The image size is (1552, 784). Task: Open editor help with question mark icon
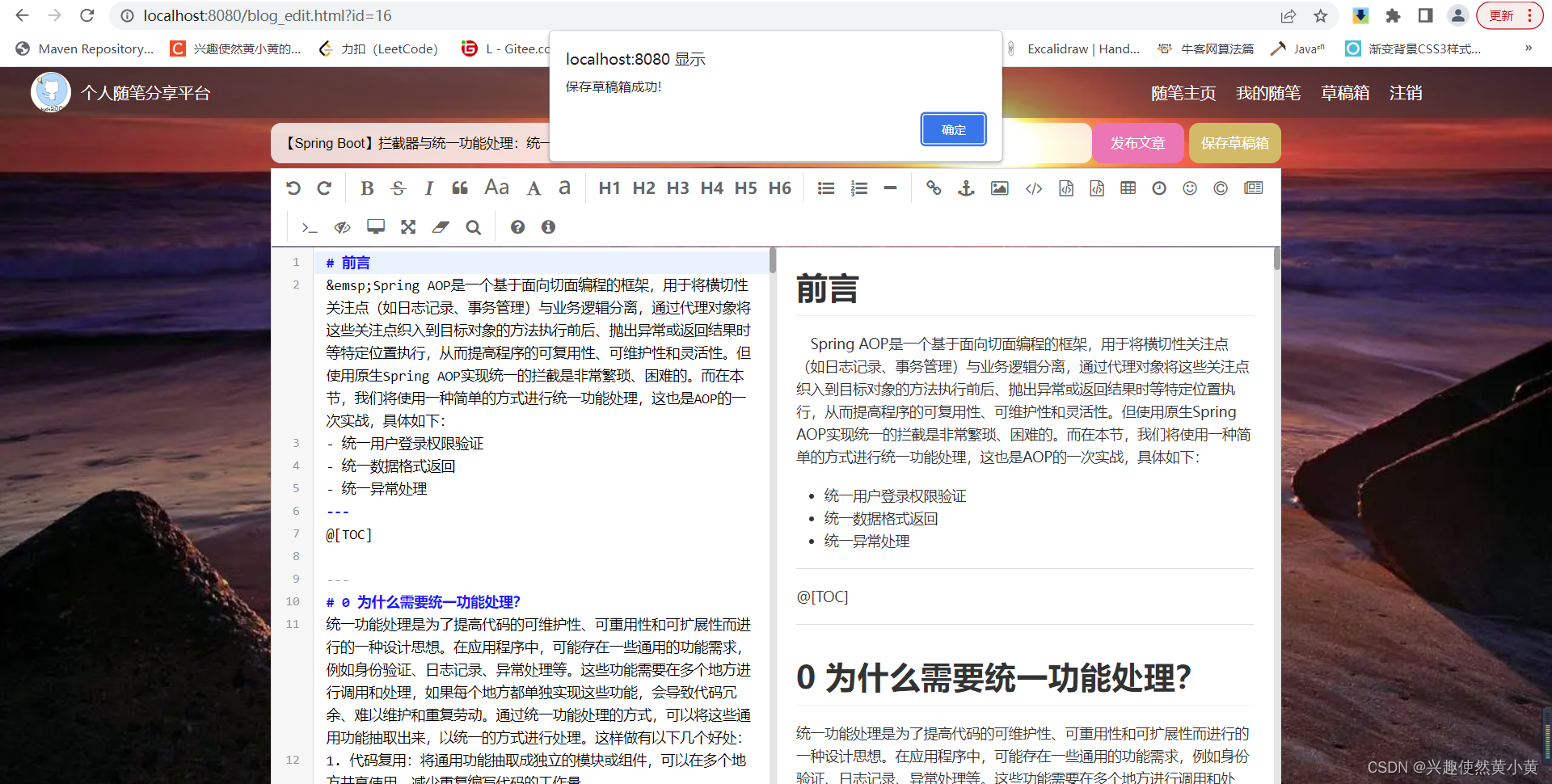coord(517,227)
